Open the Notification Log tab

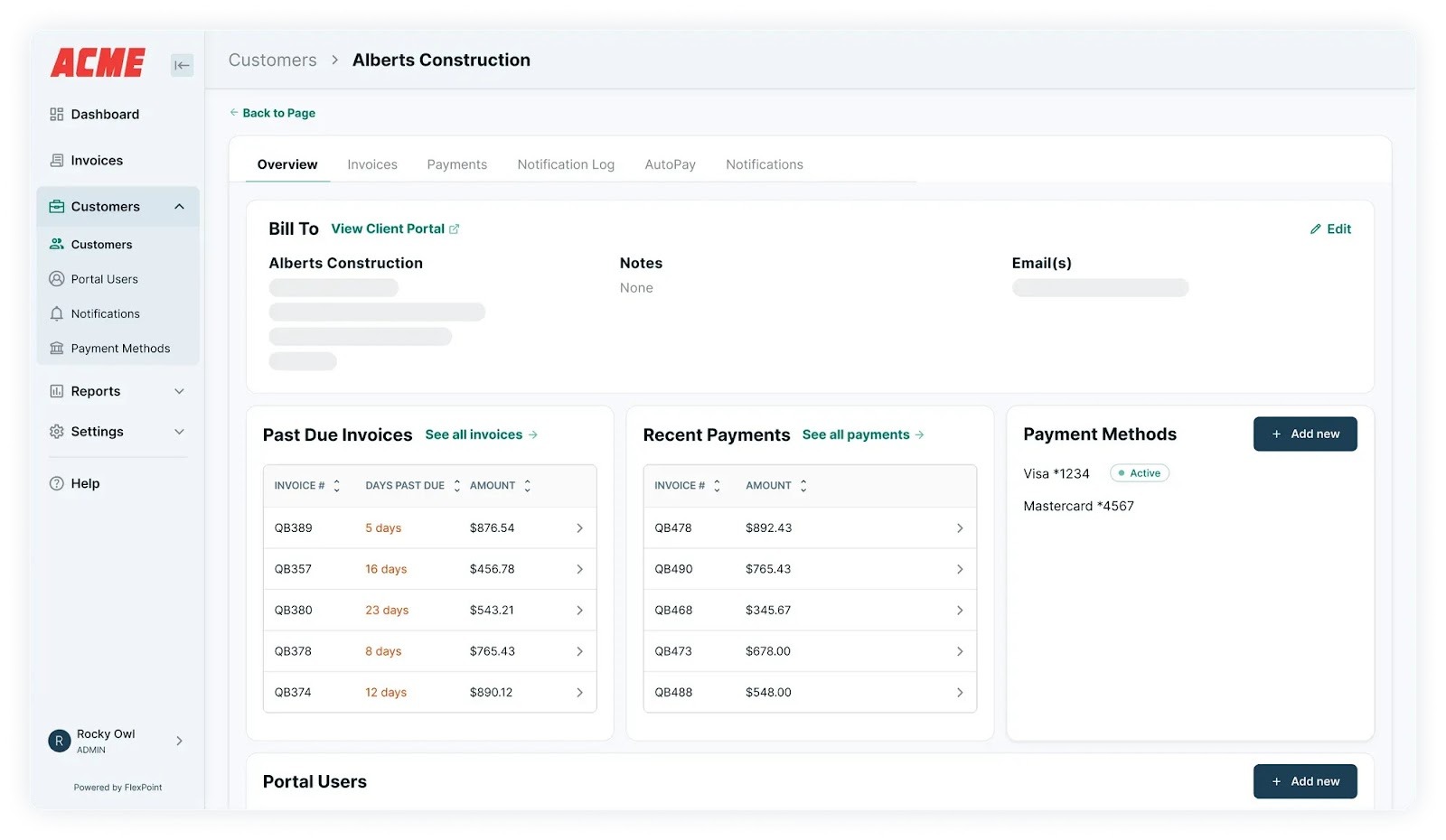tap(566, 163)
